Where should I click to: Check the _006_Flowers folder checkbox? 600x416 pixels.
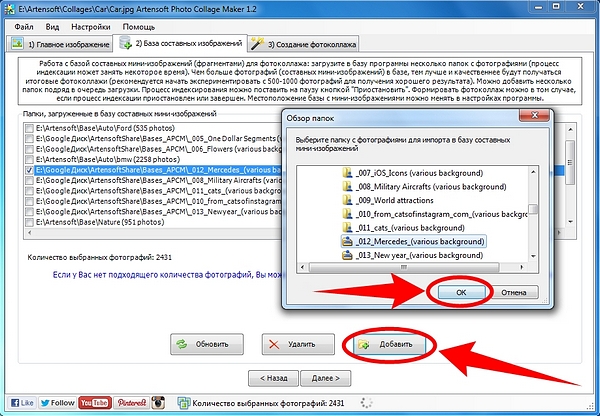click(x=29, y=149)
